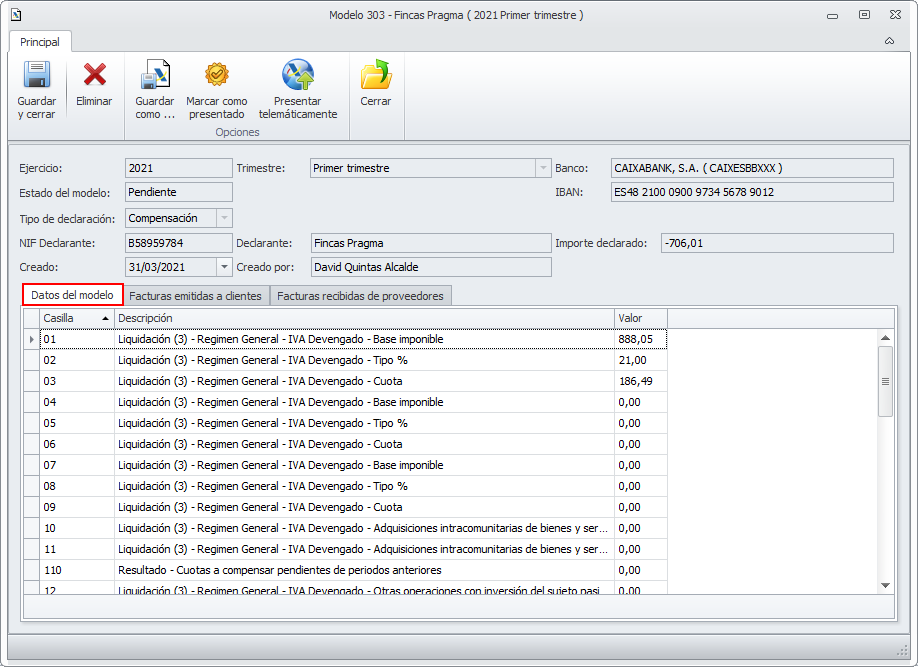
Task: Click the Guardar y cerrar save icon
Action: click(x=36, y=76)
